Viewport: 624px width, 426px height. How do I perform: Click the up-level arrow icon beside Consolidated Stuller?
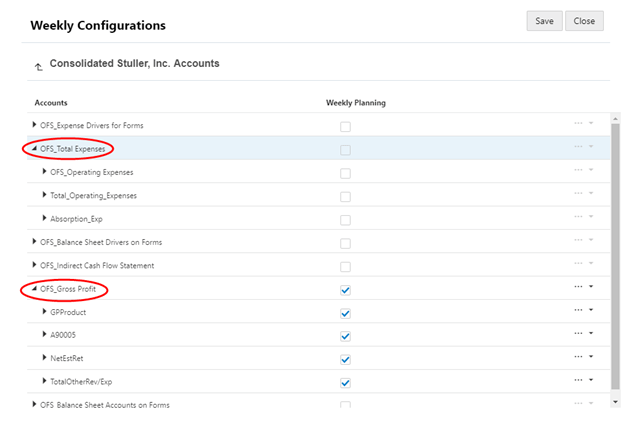coord(38,67)
